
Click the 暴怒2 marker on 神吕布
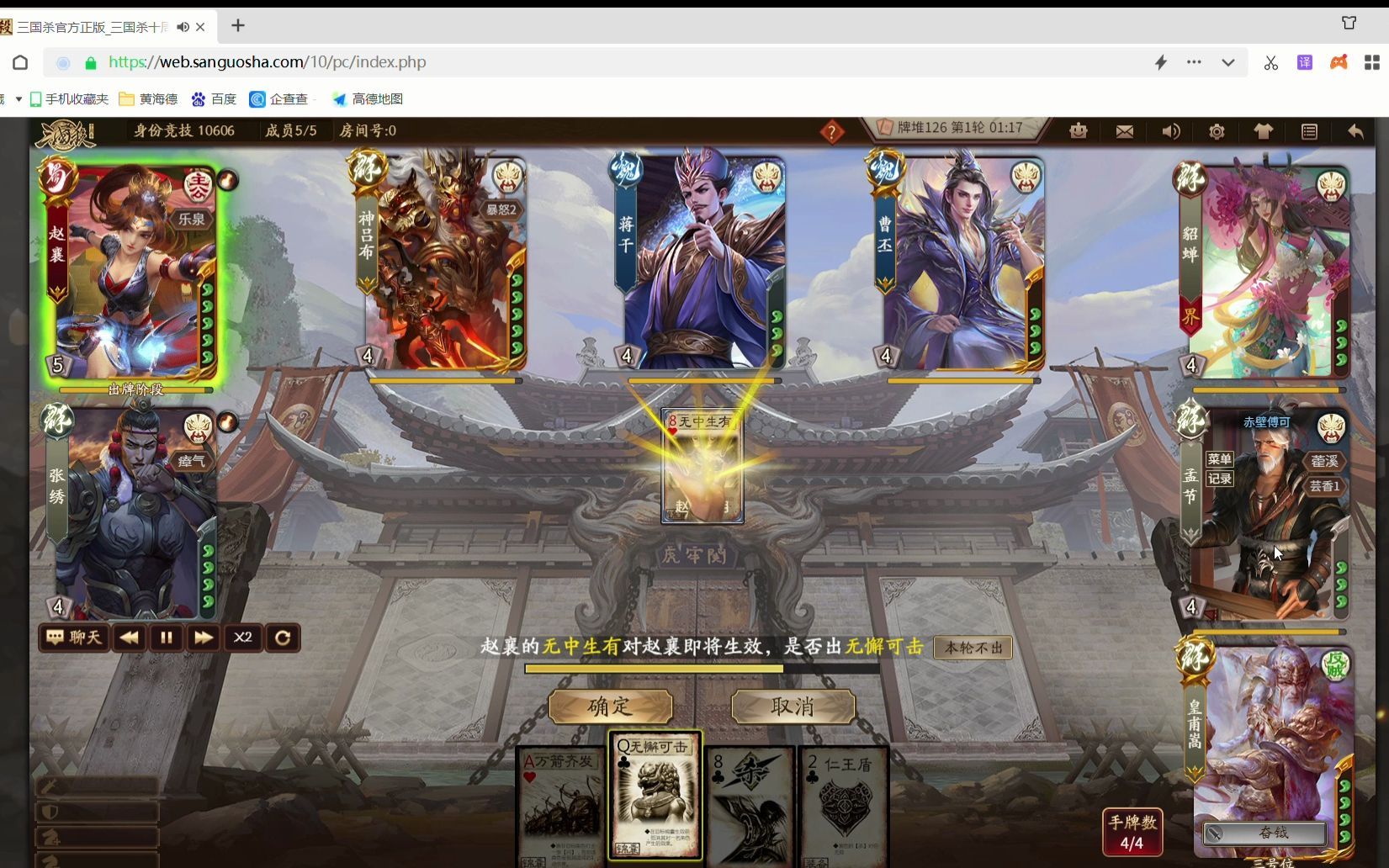pos(501,209)
